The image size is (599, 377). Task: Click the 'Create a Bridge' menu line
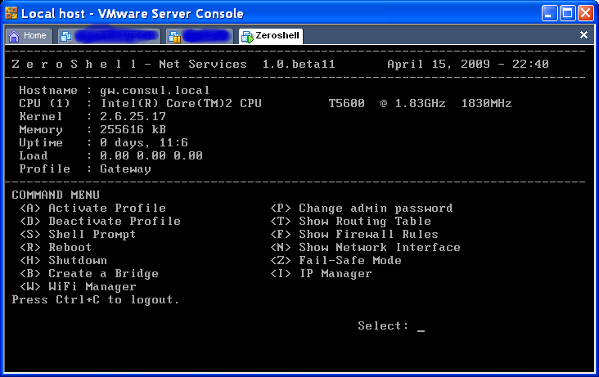click(89, 273)
